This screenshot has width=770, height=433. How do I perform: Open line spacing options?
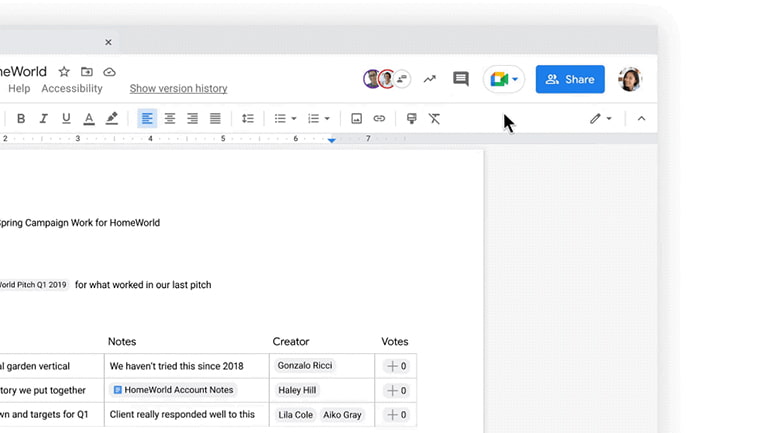click(x=248, y=118)
